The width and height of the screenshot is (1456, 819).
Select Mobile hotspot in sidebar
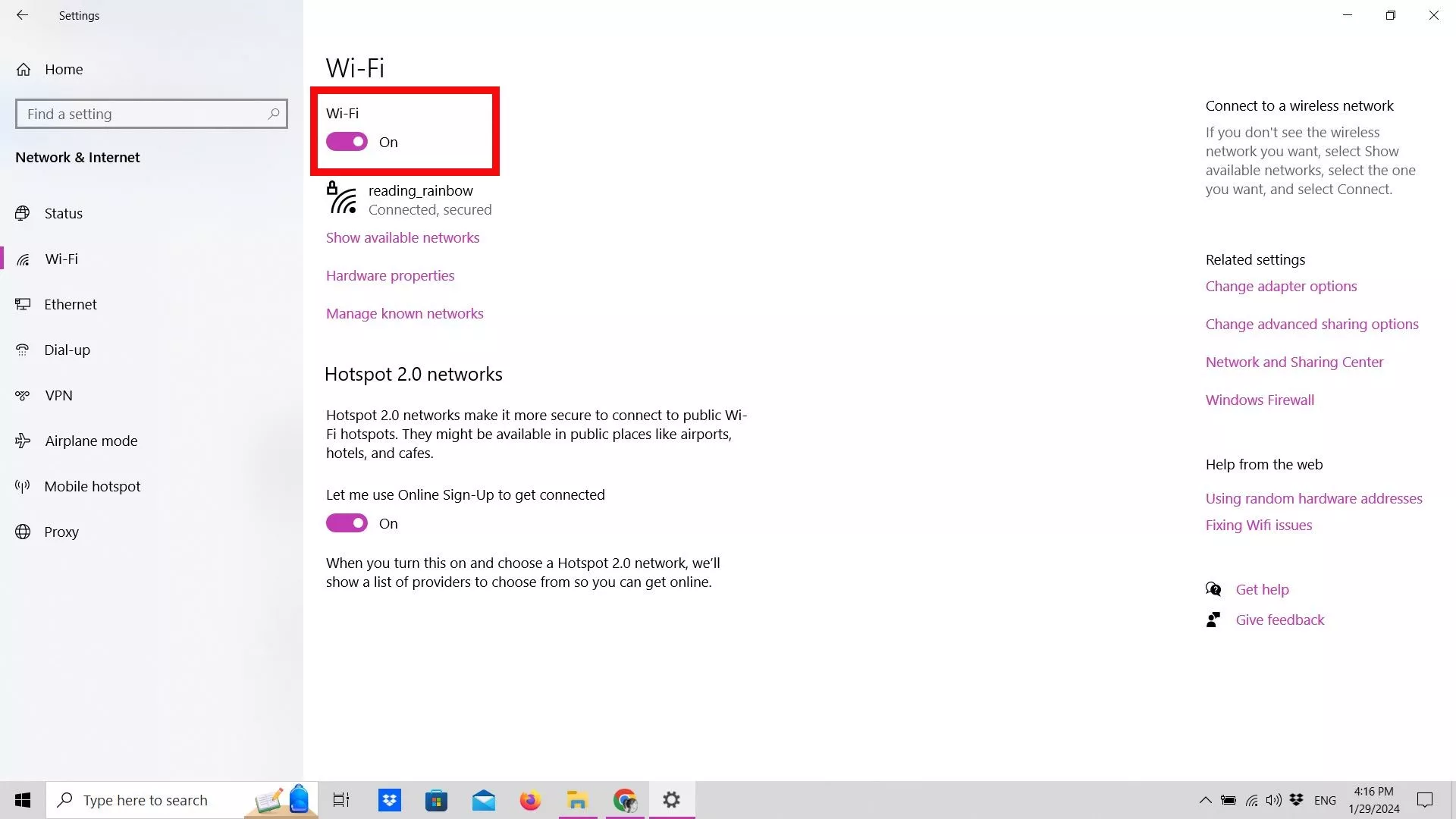pyautogui.click(x=92, y=486)
